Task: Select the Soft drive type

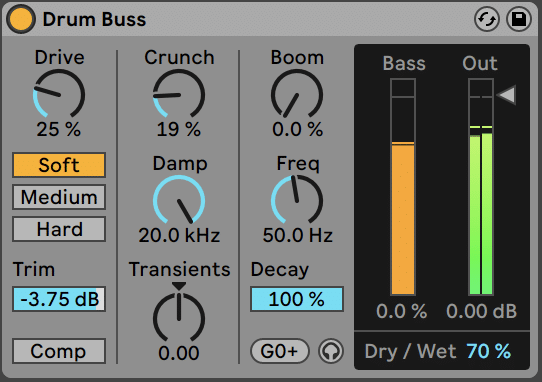Action: coord(59,165)
